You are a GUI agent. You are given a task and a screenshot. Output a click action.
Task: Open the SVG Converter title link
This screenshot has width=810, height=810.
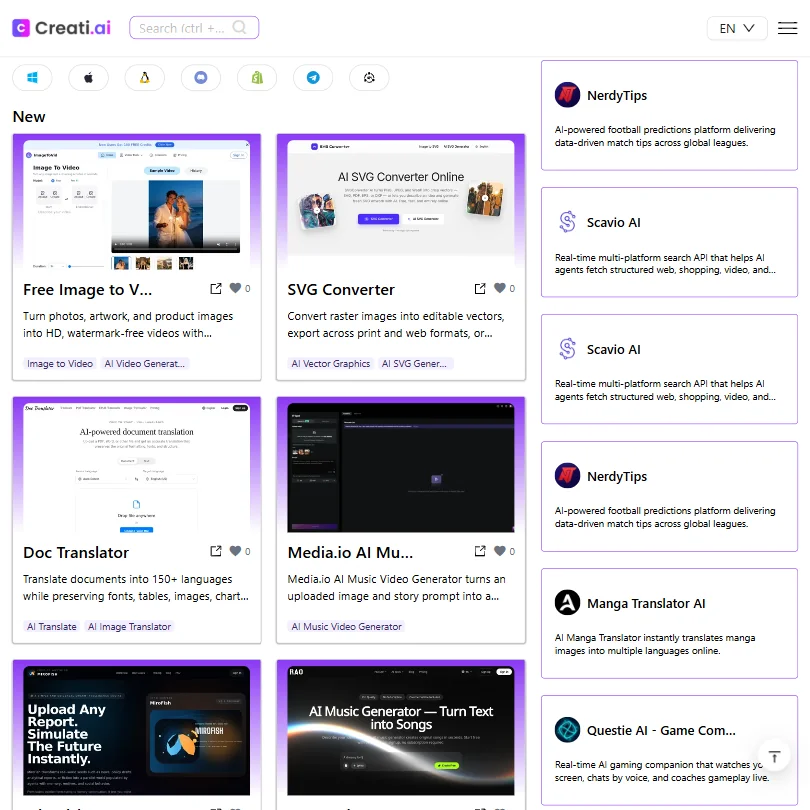341,290
